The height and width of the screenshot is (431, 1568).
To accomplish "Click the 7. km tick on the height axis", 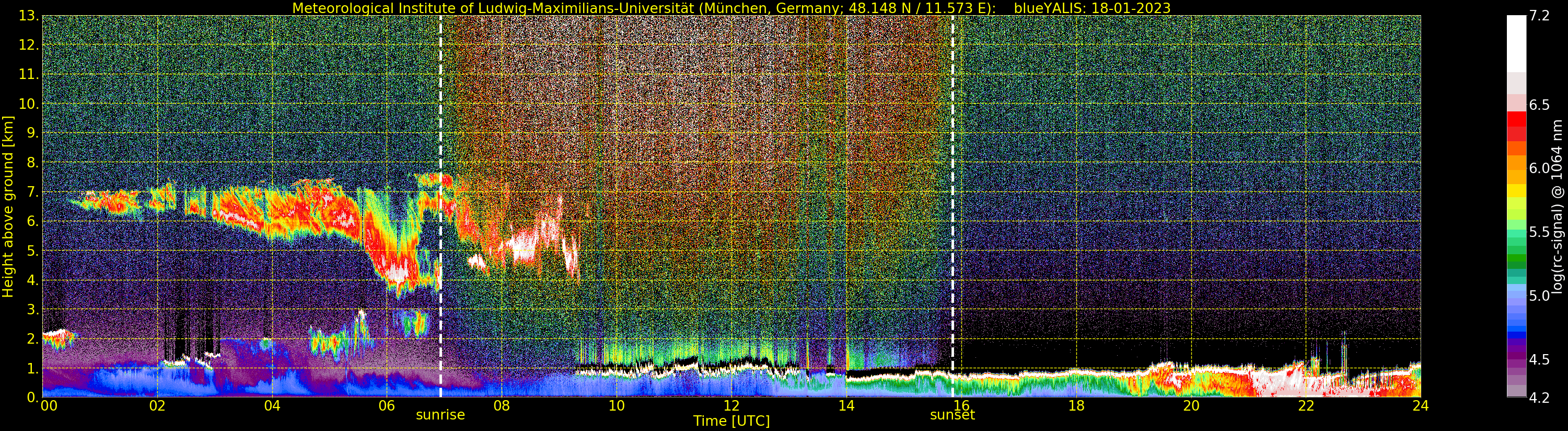I will click(33, 191).
